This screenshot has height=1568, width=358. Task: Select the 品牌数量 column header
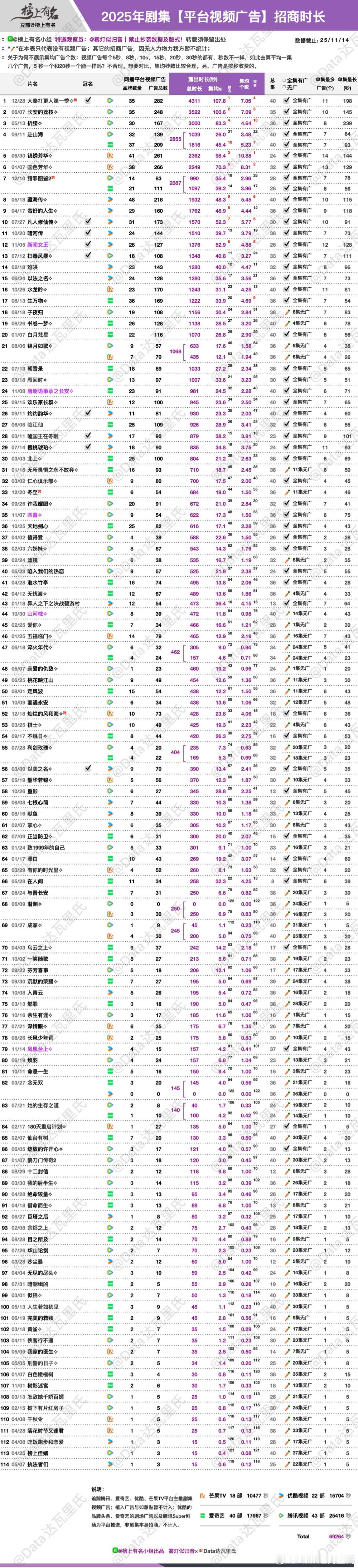tap(132, 88)
